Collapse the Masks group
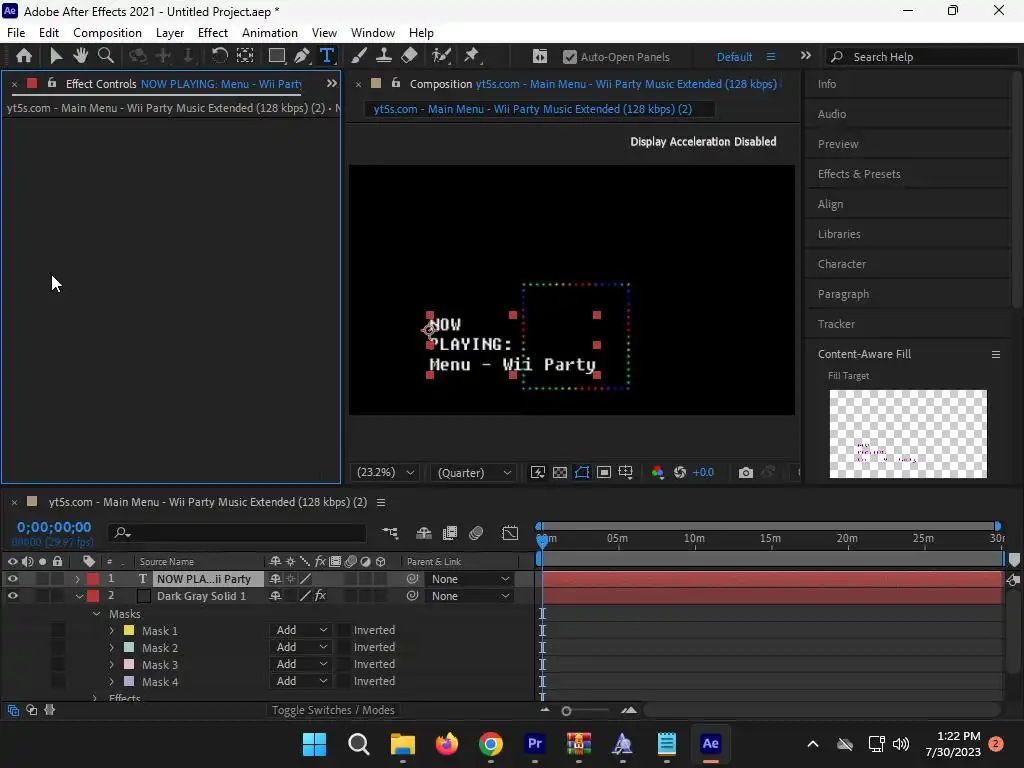Image resolution: width=1024 pixels, height=768 pixels. pos(97,614)
